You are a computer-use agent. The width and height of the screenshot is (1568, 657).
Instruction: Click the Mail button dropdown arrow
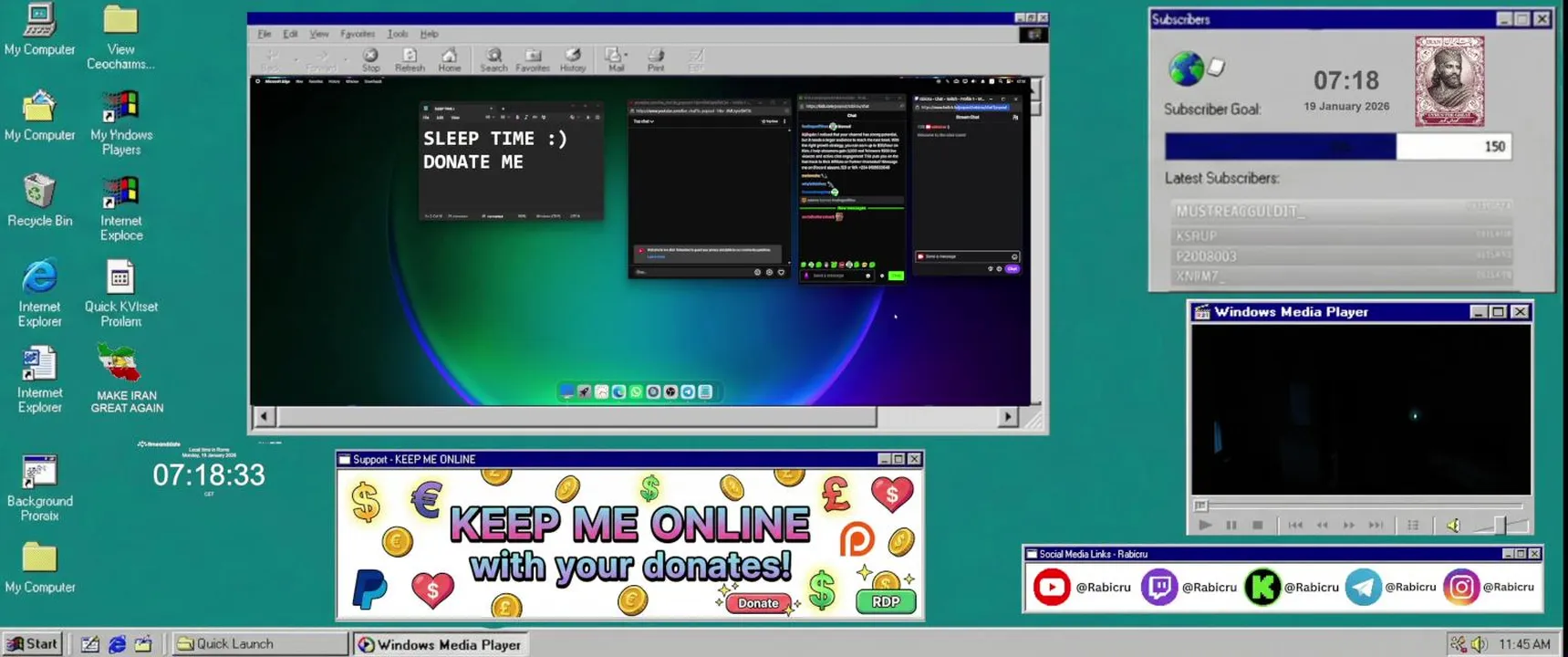tap(626, 57)
